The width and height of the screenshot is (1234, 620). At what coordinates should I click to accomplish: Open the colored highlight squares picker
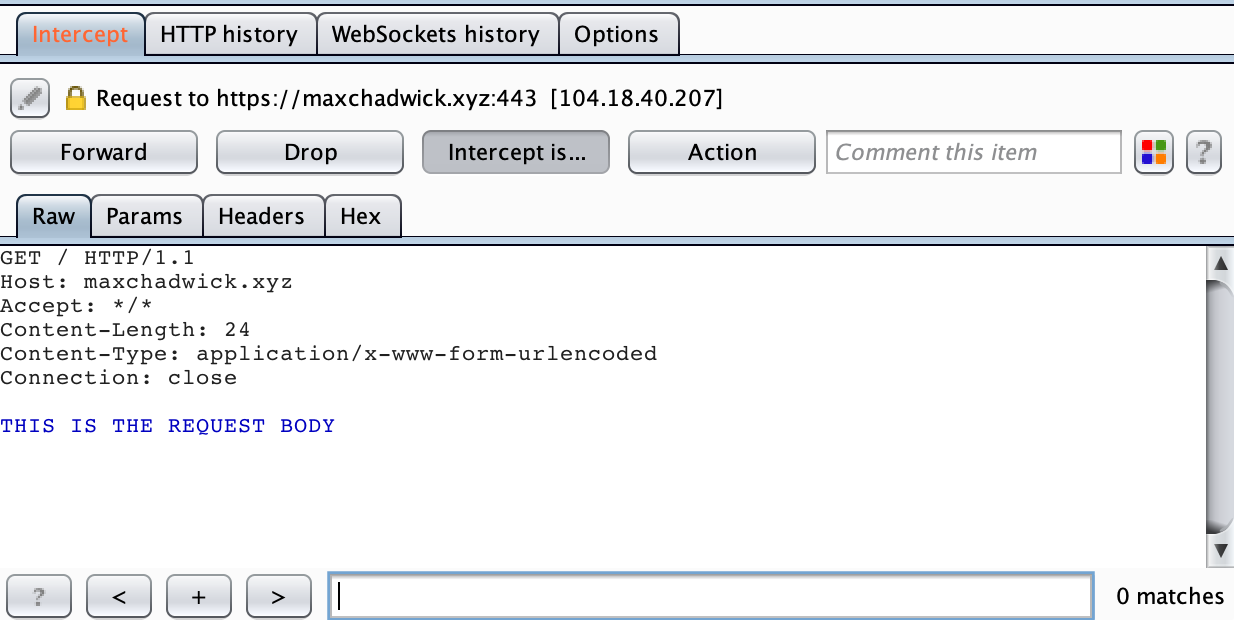[x=1155, y=152]
